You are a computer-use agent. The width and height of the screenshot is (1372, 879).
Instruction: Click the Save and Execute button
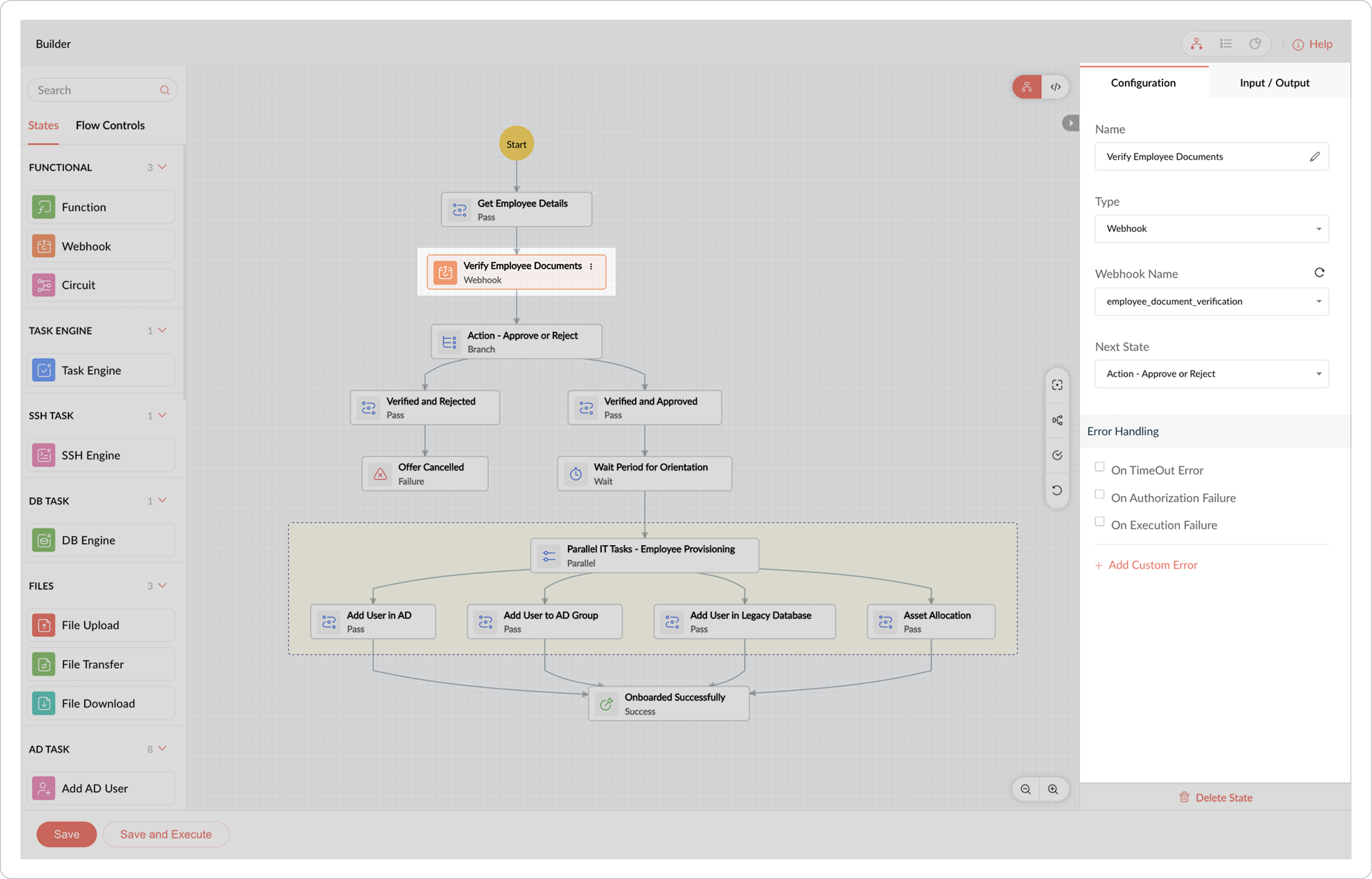(x=166, y=834)
